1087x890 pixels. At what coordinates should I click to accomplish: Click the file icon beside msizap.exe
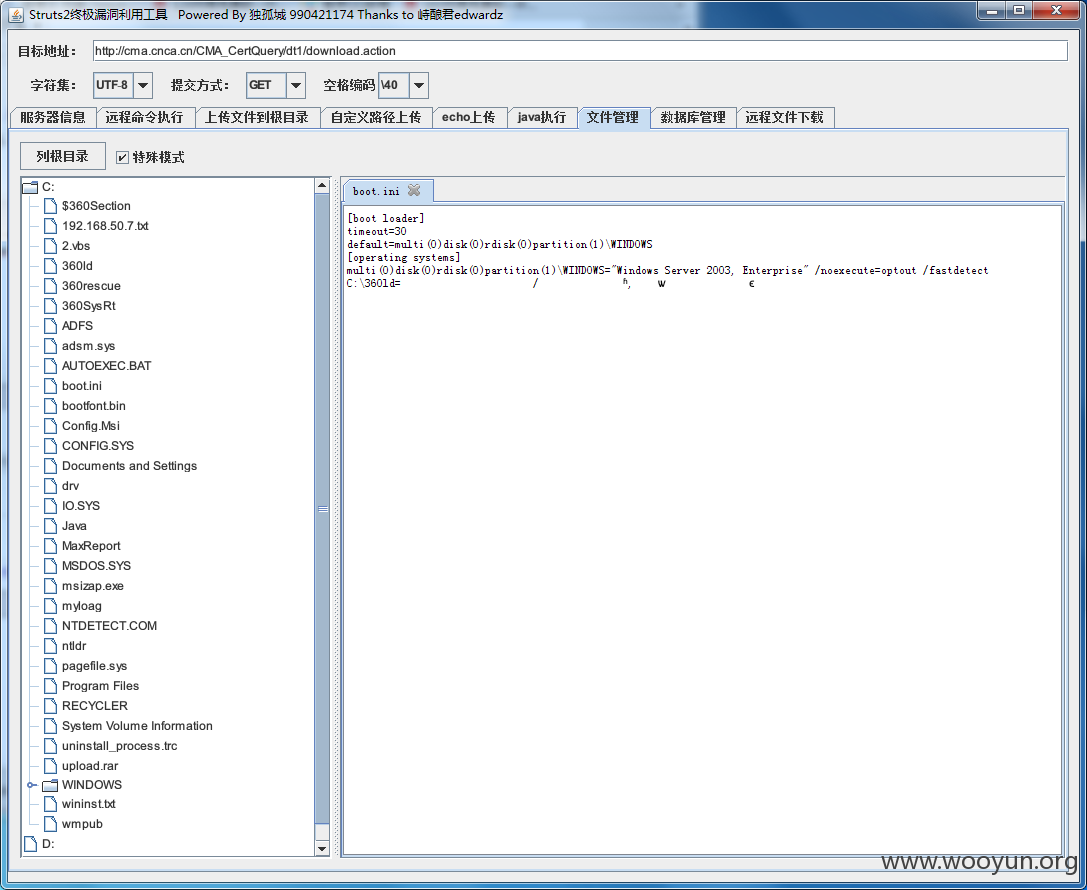click(x=50, y=586)
